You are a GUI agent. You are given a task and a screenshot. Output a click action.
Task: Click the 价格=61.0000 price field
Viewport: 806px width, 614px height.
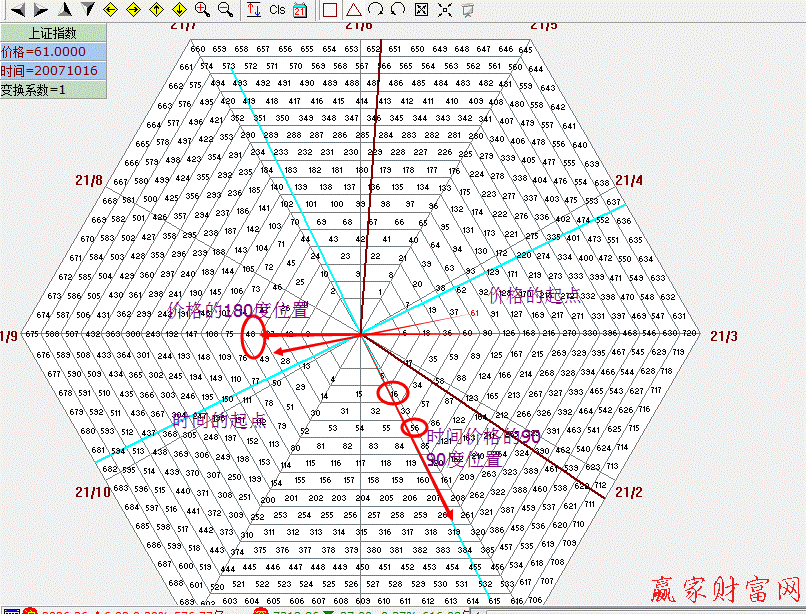click(53, 51)
